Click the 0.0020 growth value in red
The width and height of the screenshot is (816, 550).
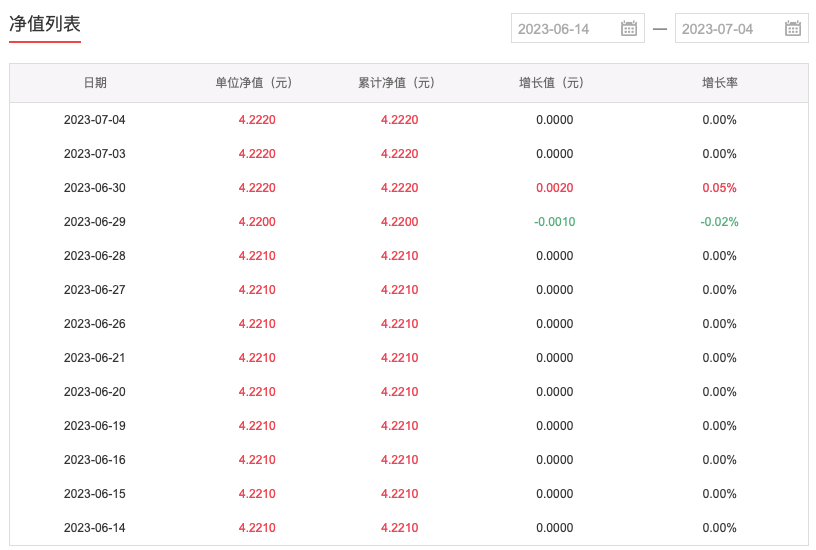point(554,188)
